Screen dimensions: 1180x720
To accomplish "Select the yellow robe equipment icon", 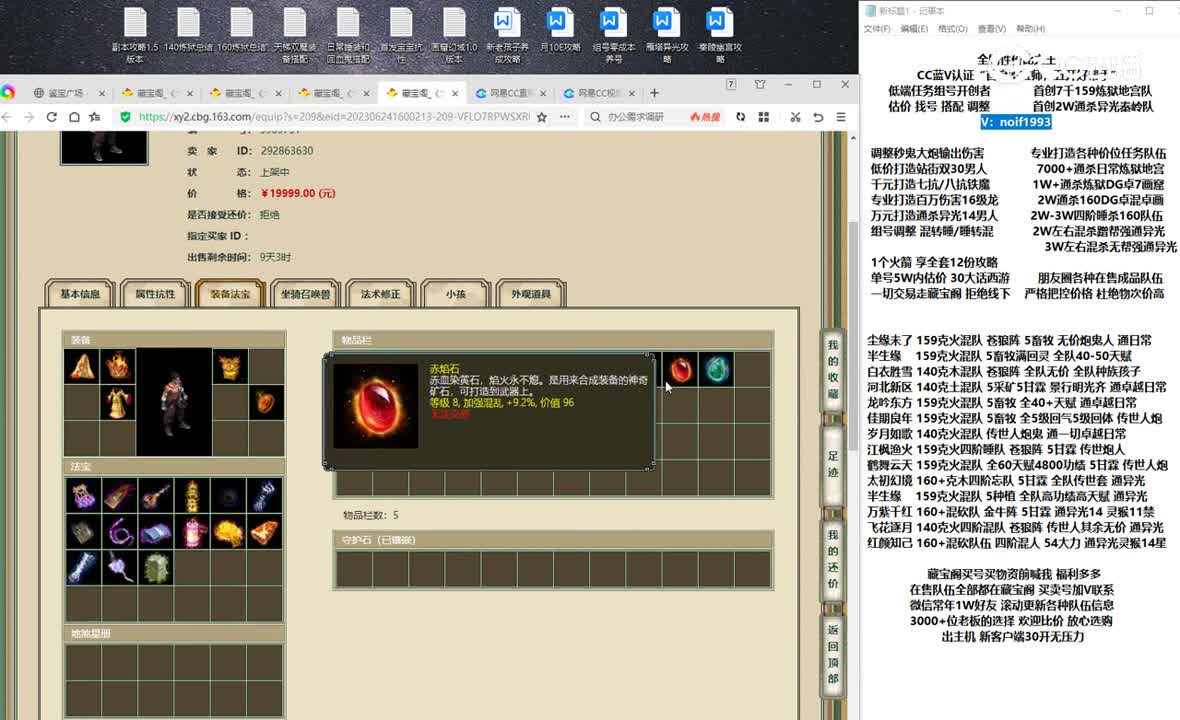I will pos(118,404).
